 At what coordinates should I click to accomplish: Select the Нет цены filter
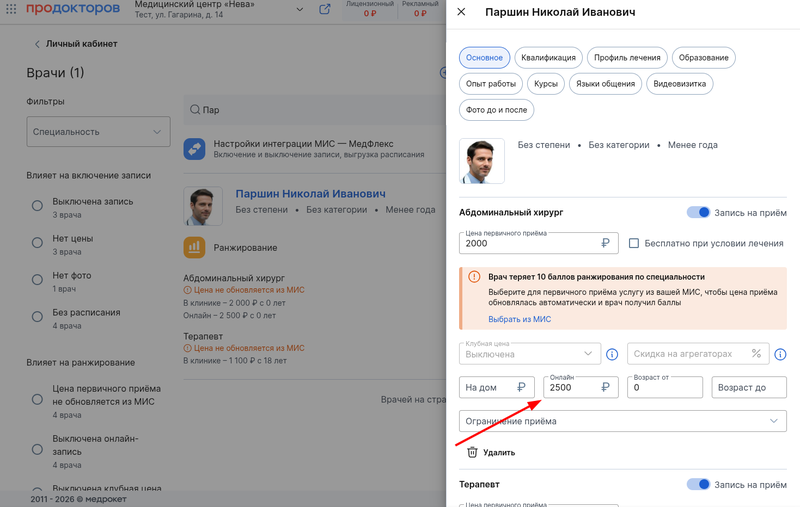coord(37,242)
